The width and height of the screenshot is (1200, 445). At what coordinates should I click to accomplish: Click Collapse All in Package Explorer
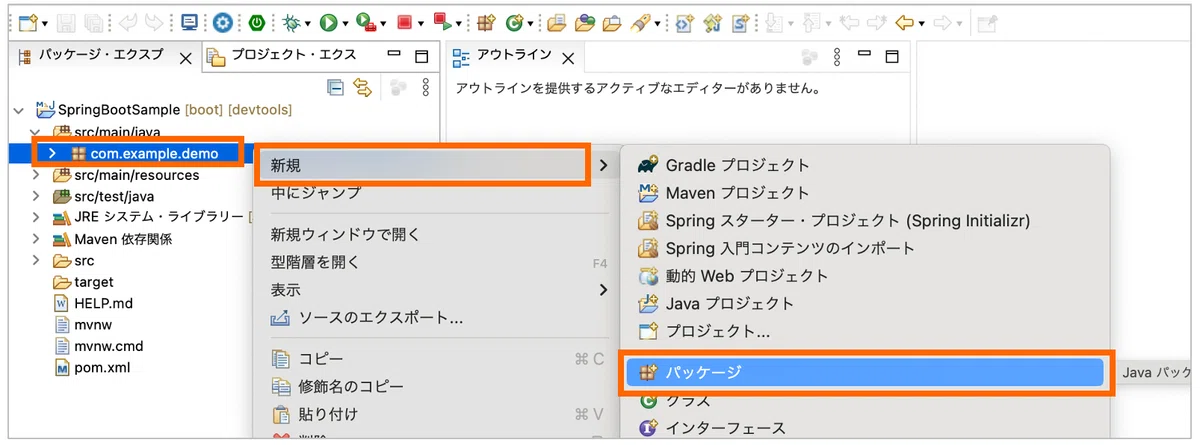[x=336, y=88]
